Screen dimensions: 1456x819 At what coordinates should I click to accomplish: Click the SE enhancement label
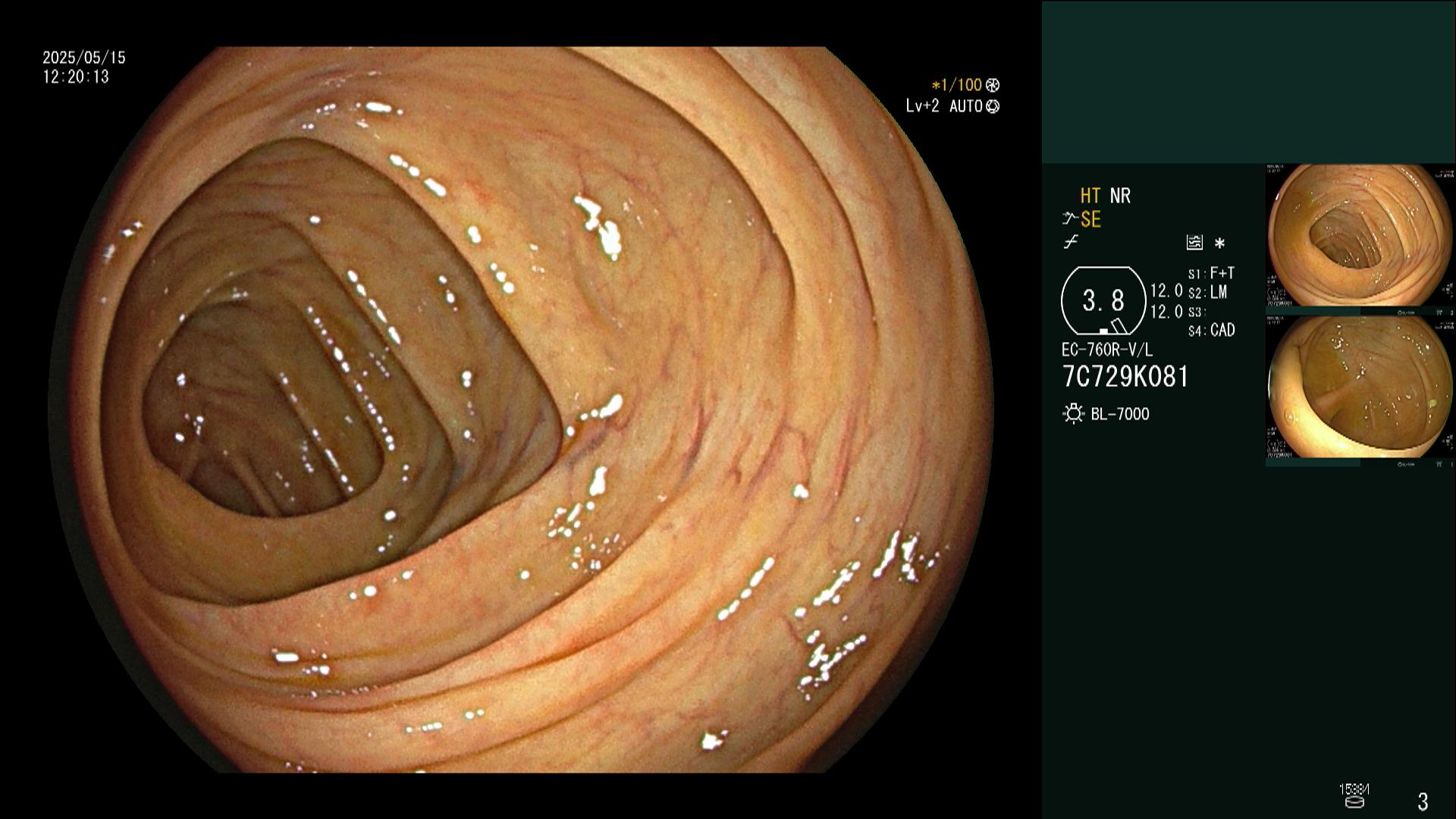click(1090, 220)
